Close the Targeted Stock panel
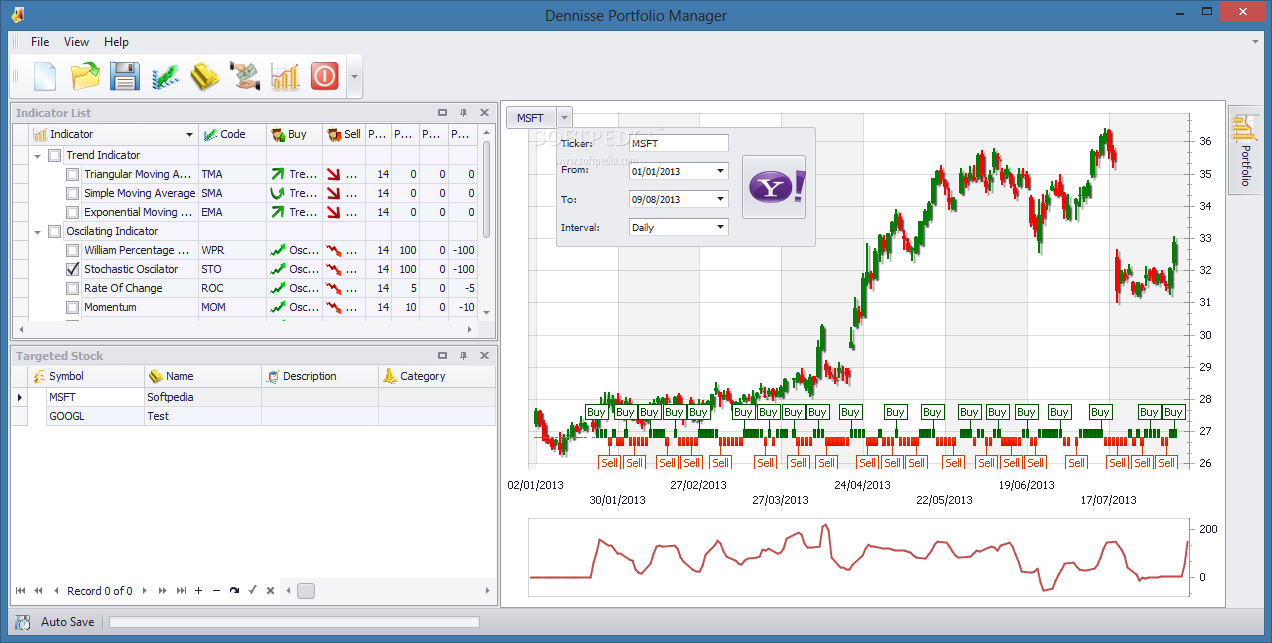Screen dimensions: 1272x643 coord(484,356)
